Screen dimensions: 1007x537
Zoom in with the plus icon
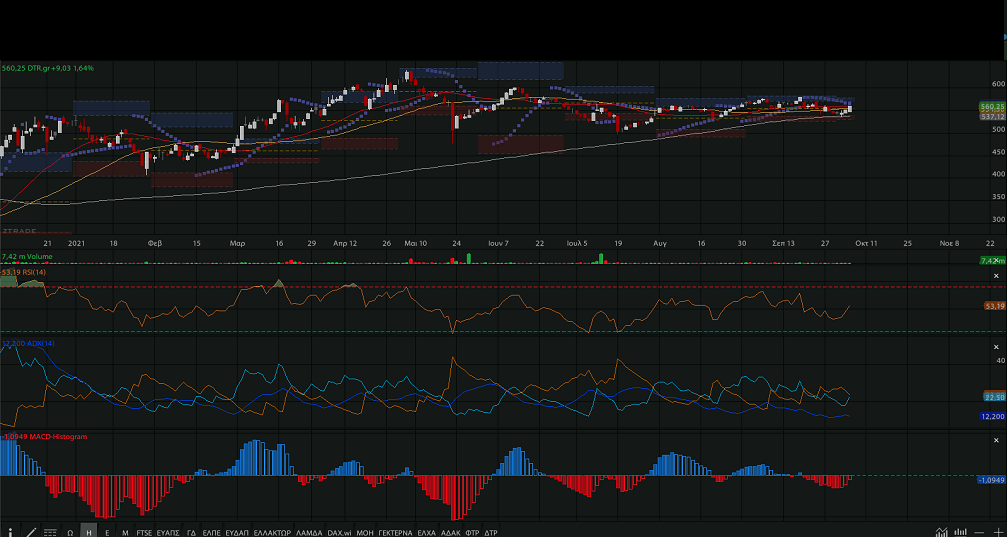[x=998, y=532]
